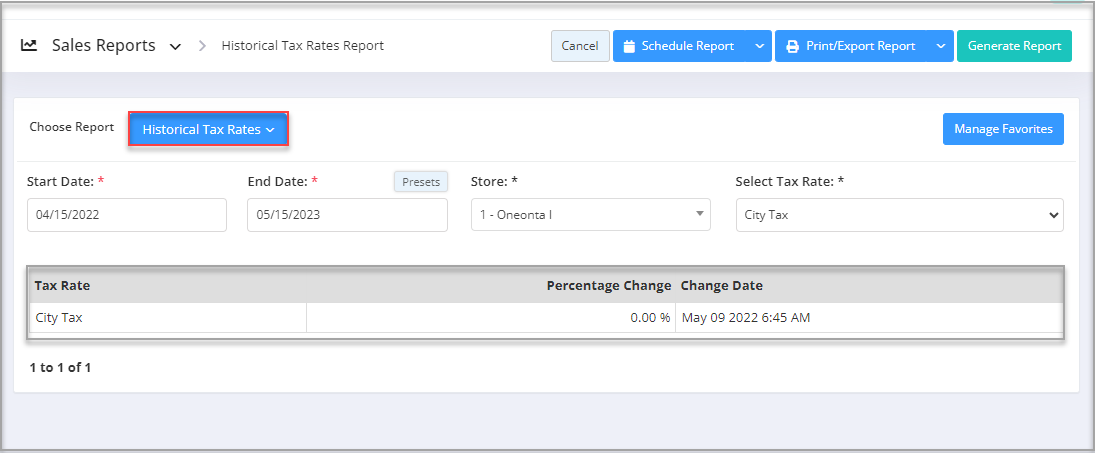Click the calendar icon in Schedule Report
Image resolution: width=1095 pixels, height=453 pixels.
[629, 46]
